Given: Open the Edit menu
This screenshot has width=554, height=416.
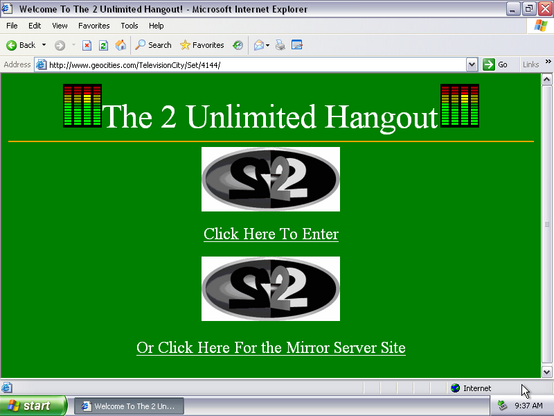Looking at the screenshot, I should coord(34,26).
